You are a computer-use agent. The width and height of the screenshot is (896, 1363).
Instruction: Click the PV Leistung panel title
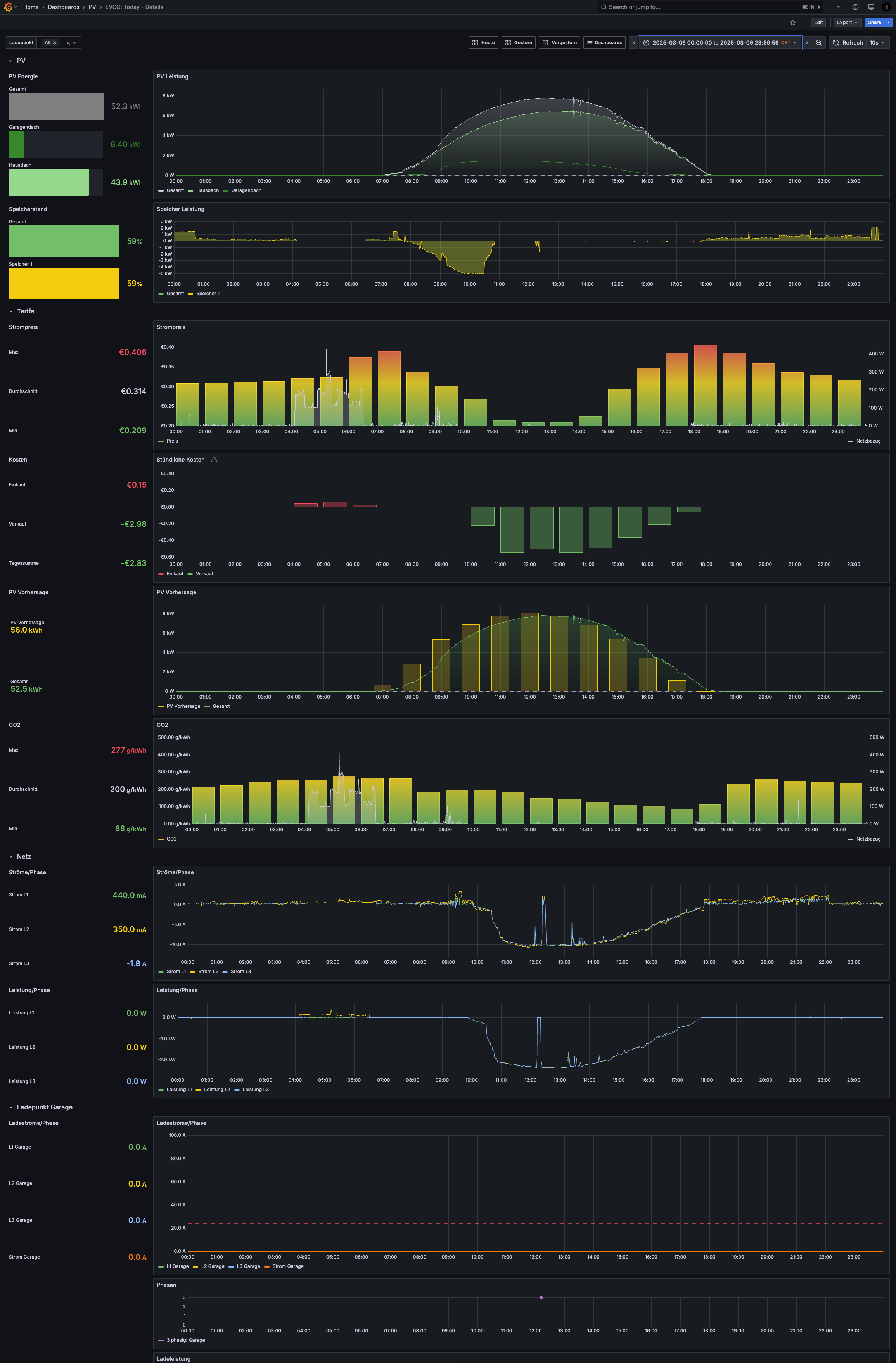[x=172, y=77]
